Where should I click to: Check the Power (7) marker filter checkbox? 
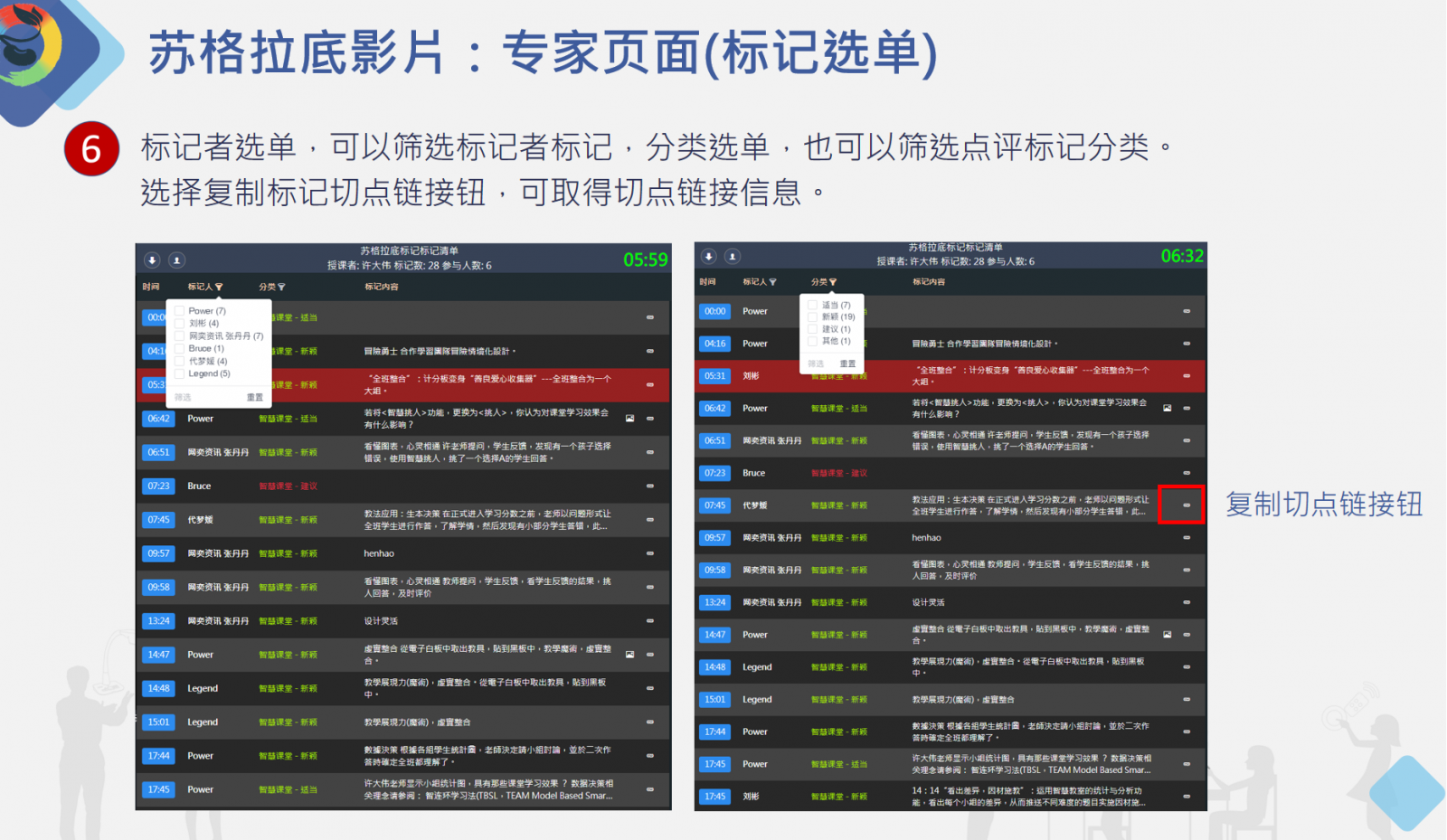pyautogui.click(x=179, y=311)
